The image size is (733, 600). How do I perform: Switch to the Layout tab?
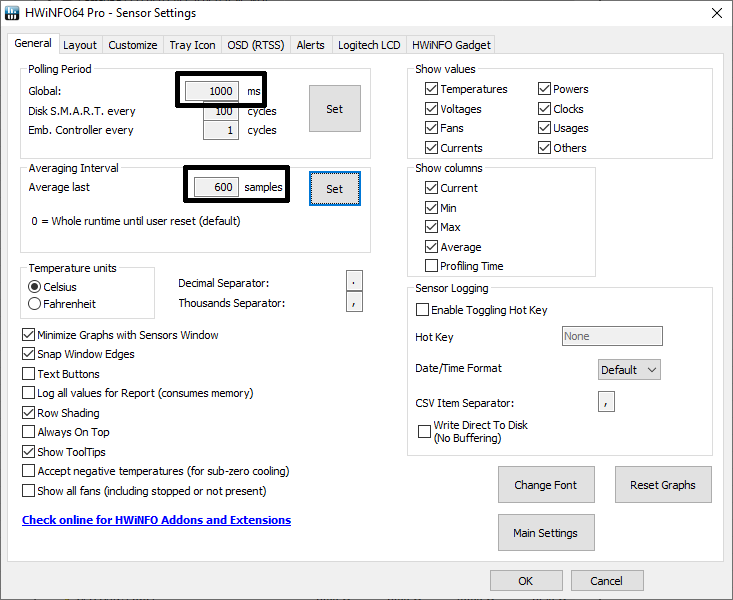point(79,45)
